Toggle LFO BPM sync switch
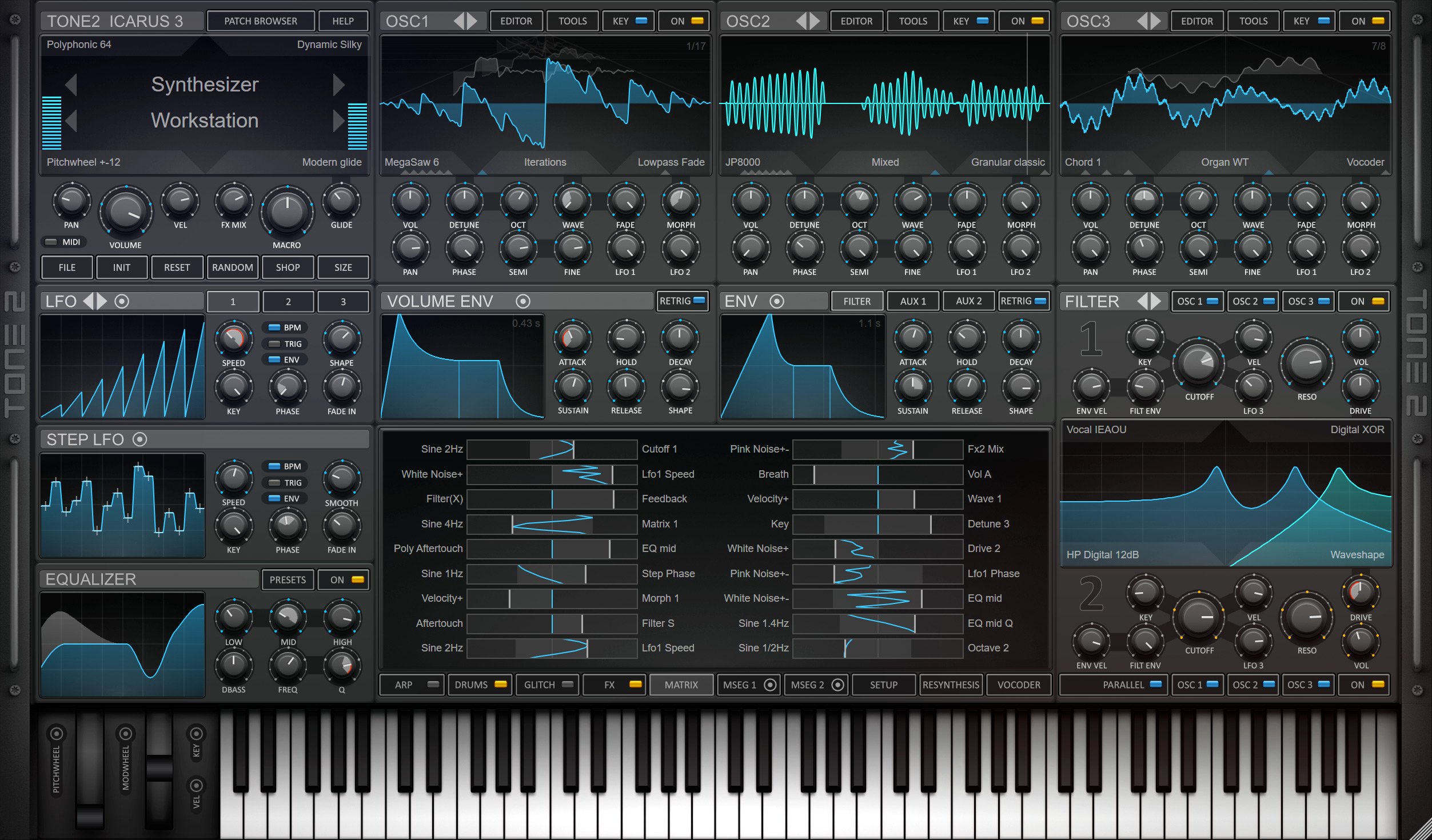 coord(274,327)
